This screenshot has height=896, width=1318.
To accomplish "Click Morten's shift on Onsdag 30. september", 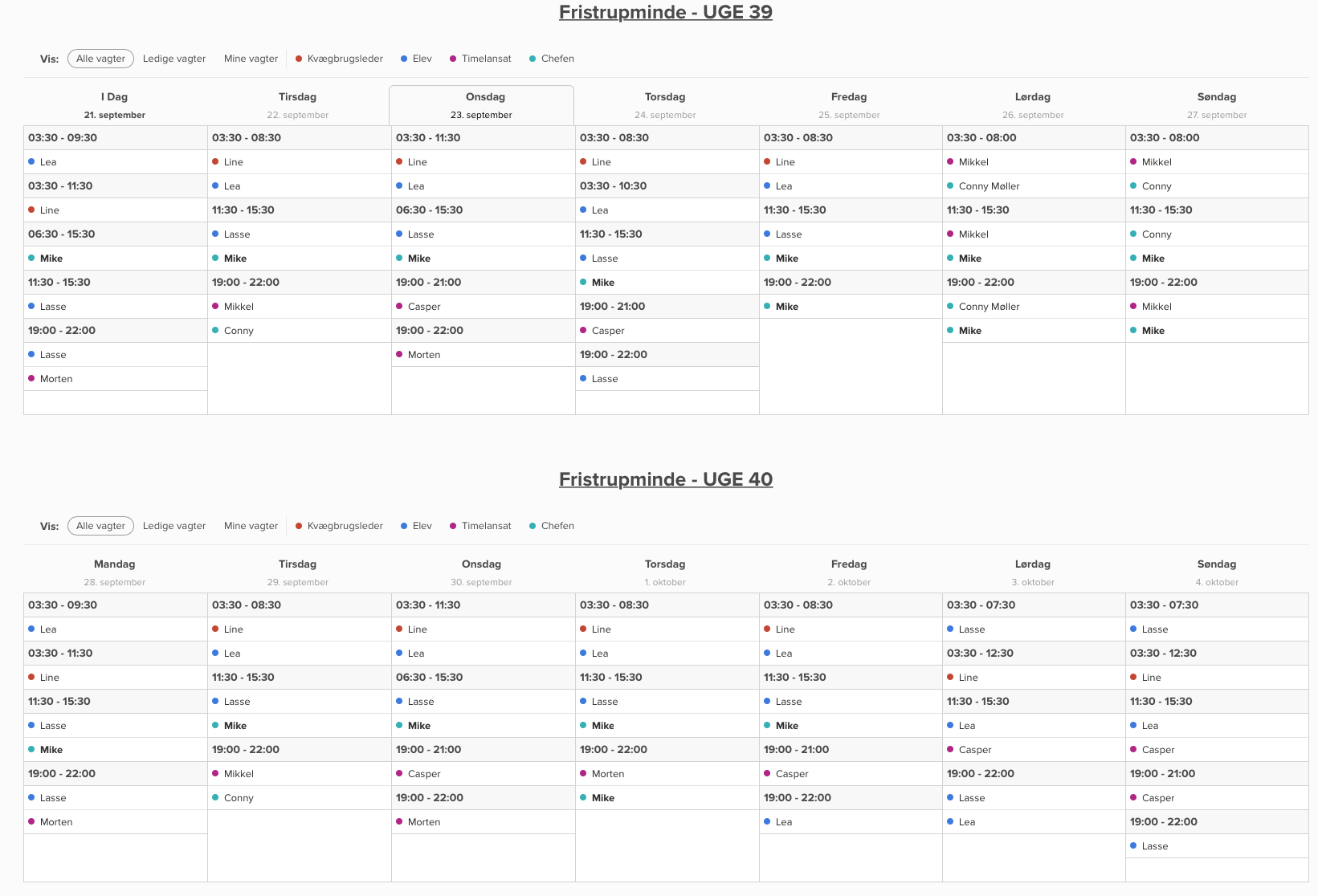I will click(424, 822).
